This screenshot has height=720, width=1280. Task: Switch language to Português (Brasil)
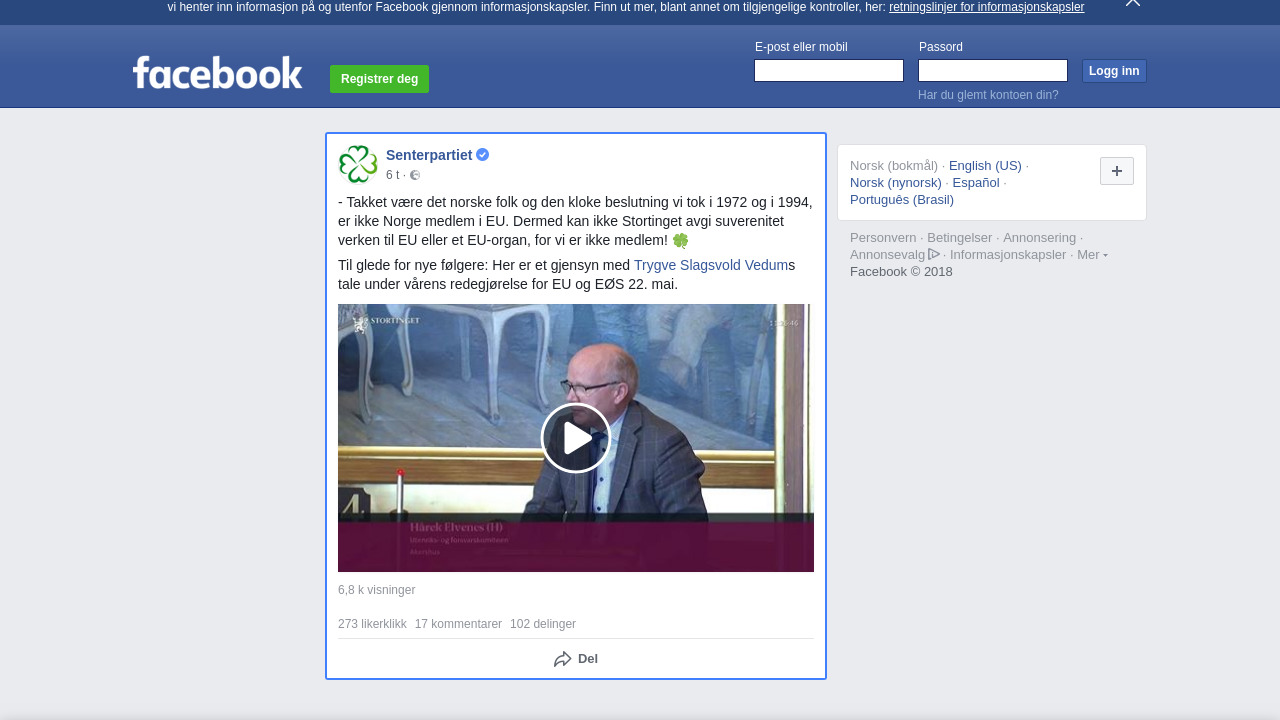tap(902, 200)
